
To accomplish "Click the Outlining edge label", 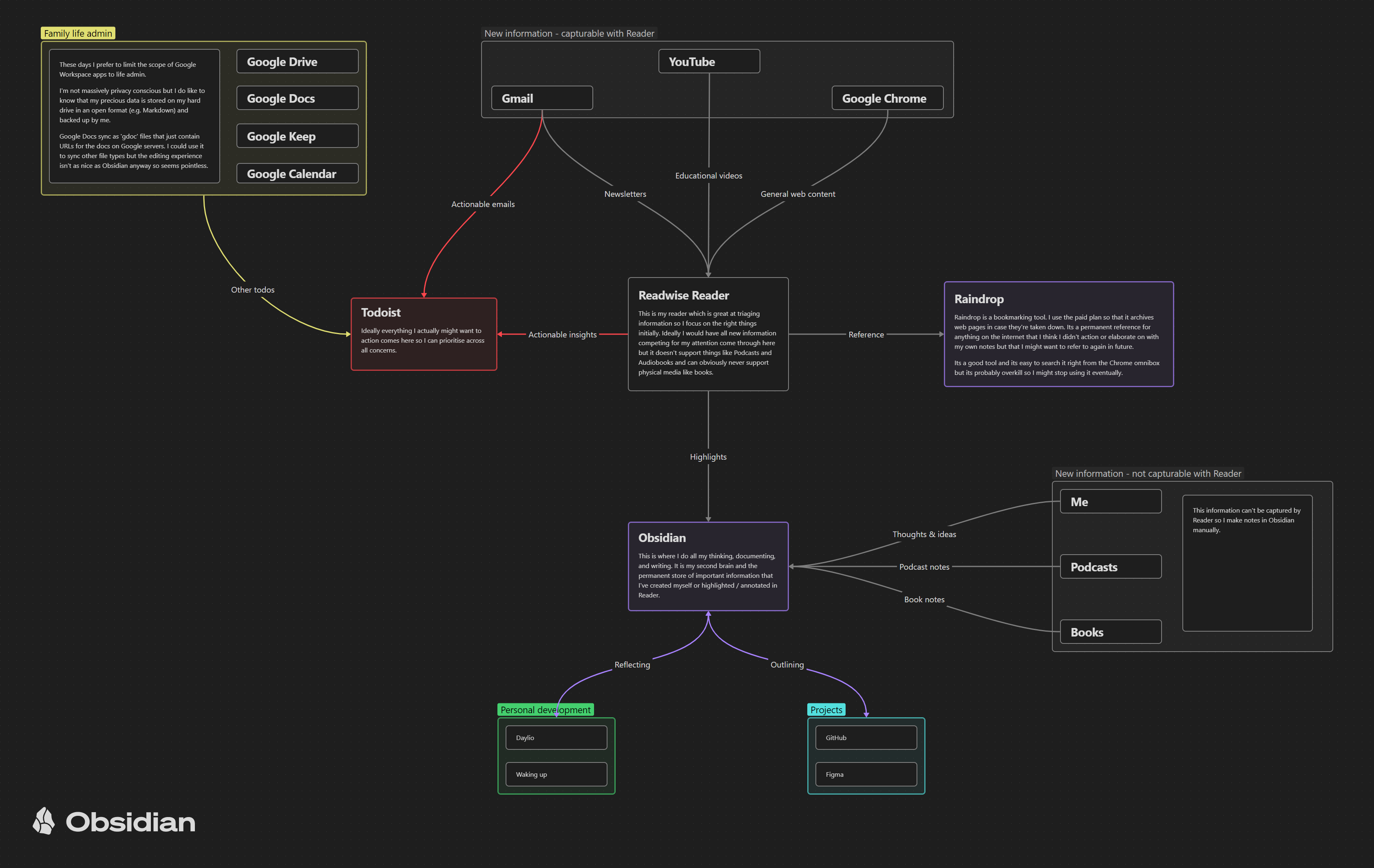I will pyautogui.click(x=787, y=664).
